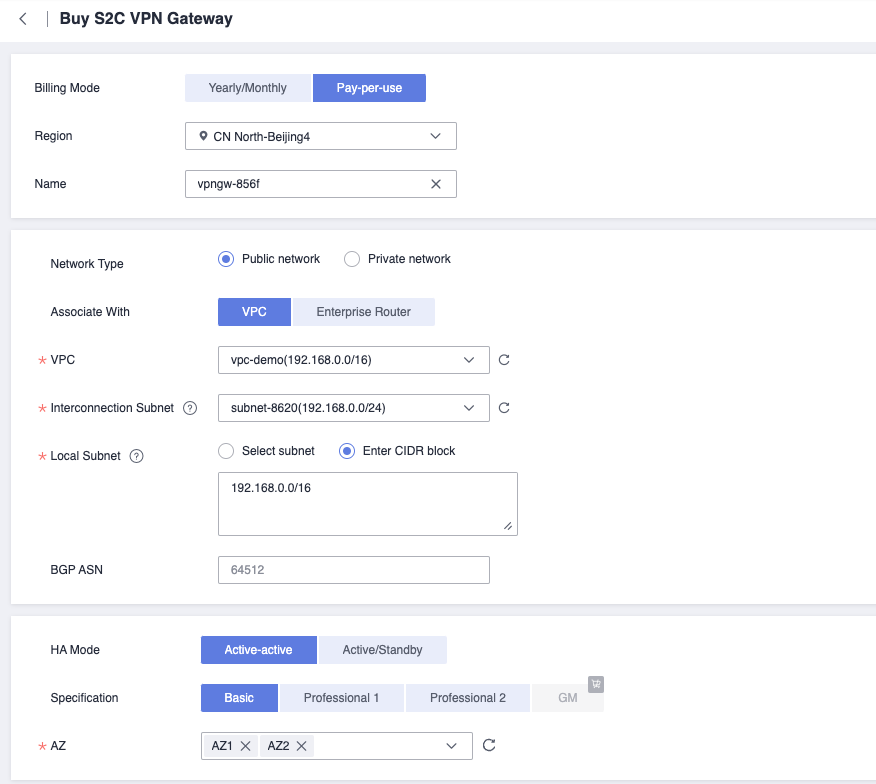
Task: Clear the Name field text
Action: (436, 184)
